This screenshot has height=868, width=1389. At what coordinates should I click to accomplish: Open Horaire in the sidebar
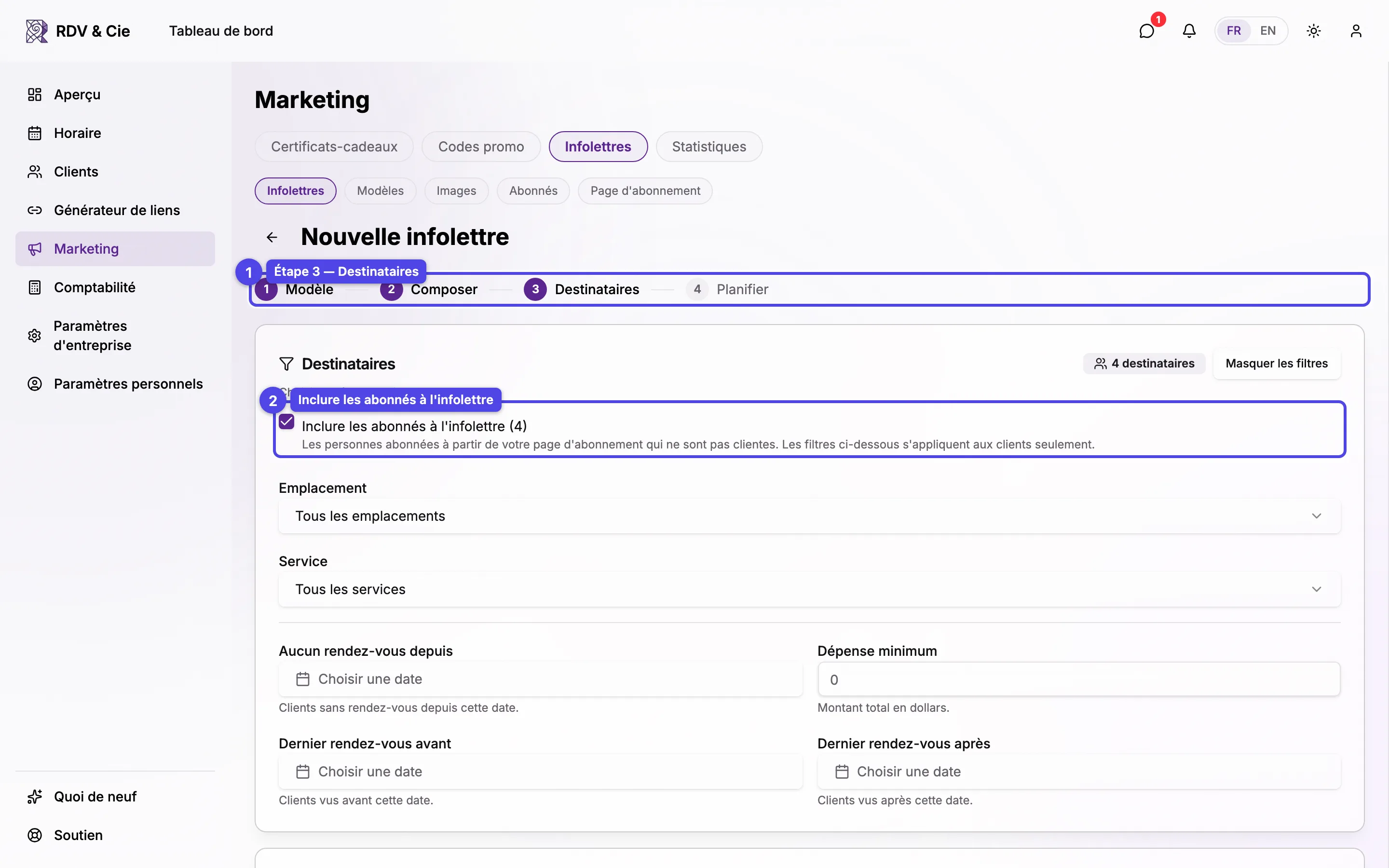(x=115, y=133)
